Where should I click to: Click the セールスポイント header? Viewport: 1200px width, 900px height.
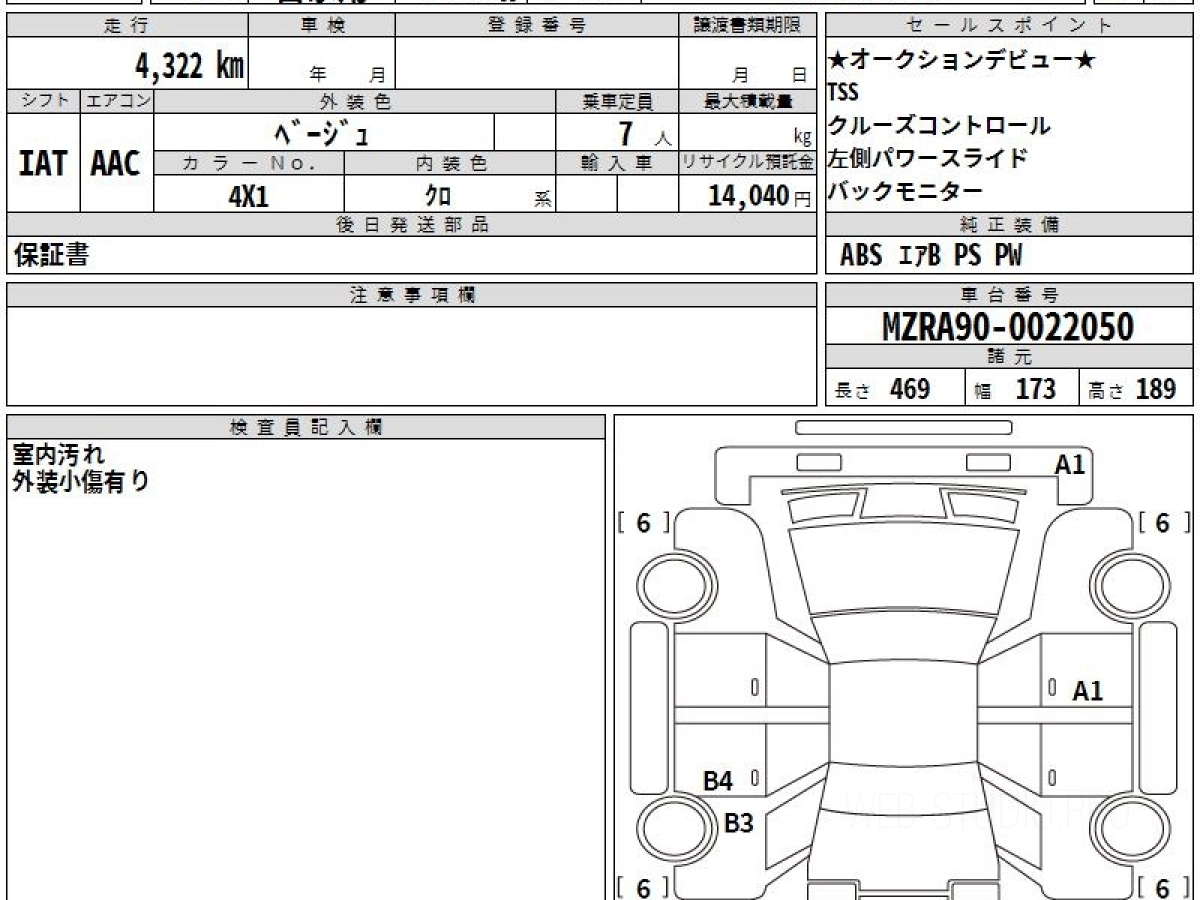(x=1010, y=26)
